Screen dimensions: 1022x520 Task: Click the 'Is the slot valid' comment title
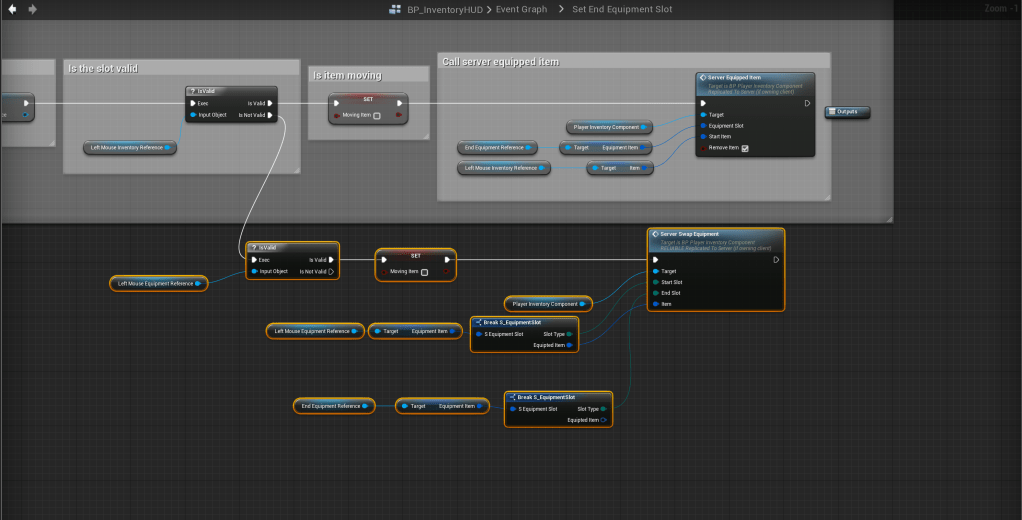pos(103,68)
